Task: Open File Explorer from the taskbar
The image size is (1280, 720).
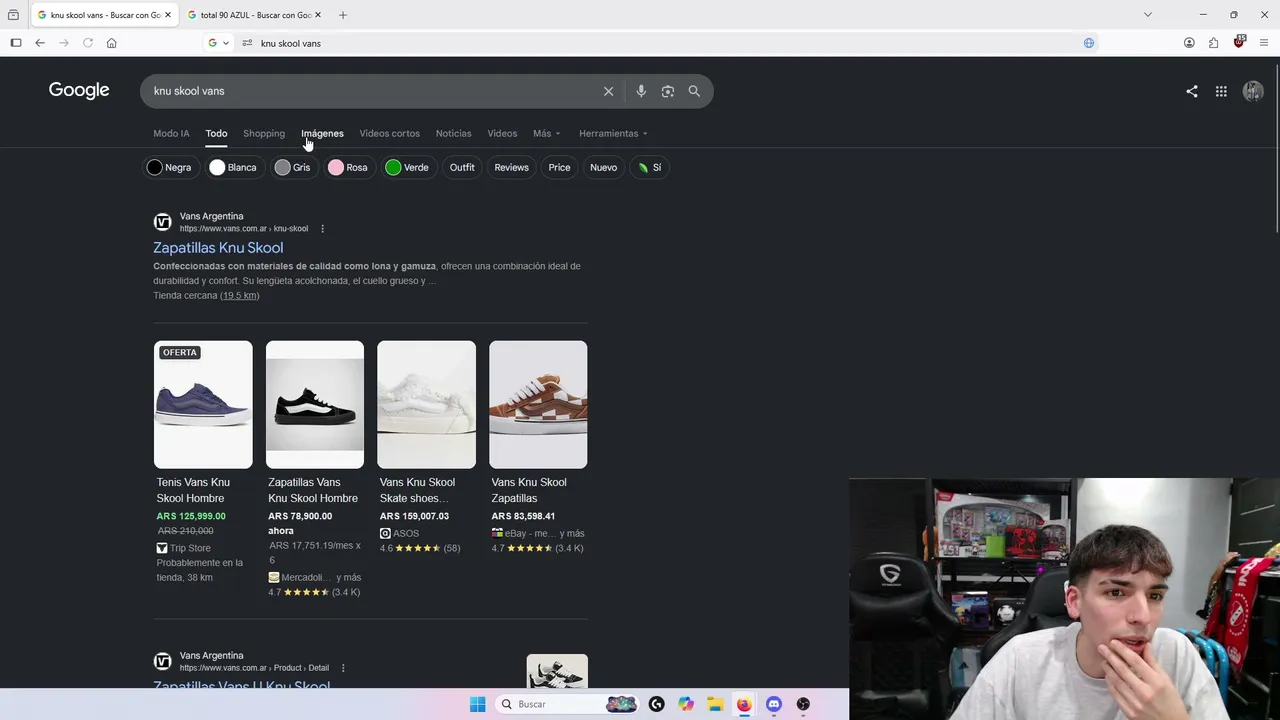Action: click(715, 704)
